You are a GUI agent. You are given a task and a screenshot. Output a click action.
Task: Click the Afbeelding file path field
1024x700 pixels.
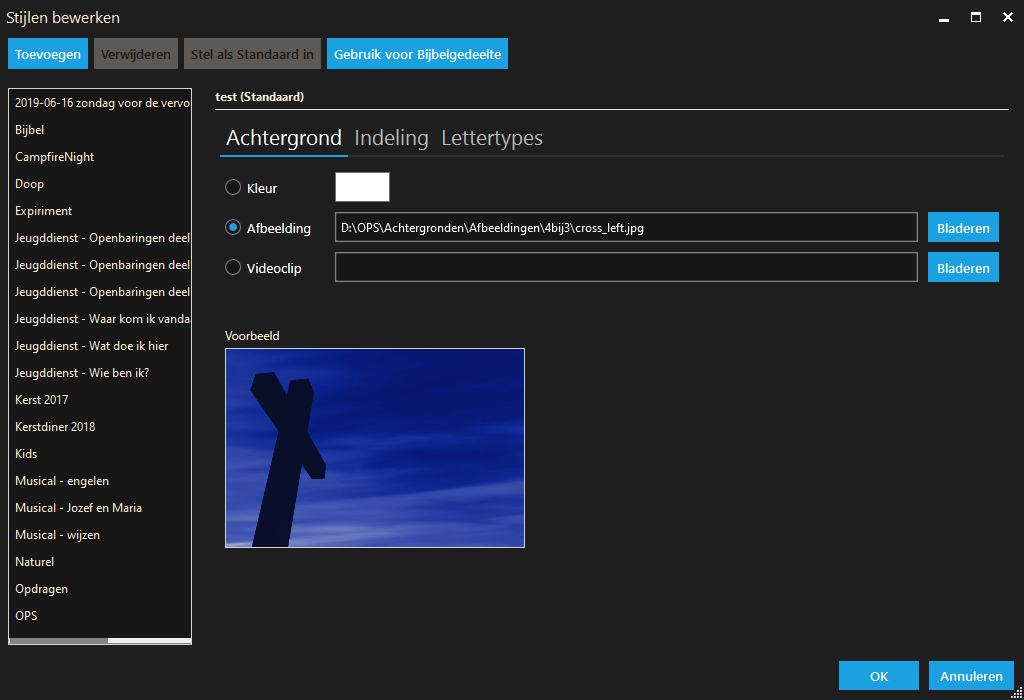626,227
